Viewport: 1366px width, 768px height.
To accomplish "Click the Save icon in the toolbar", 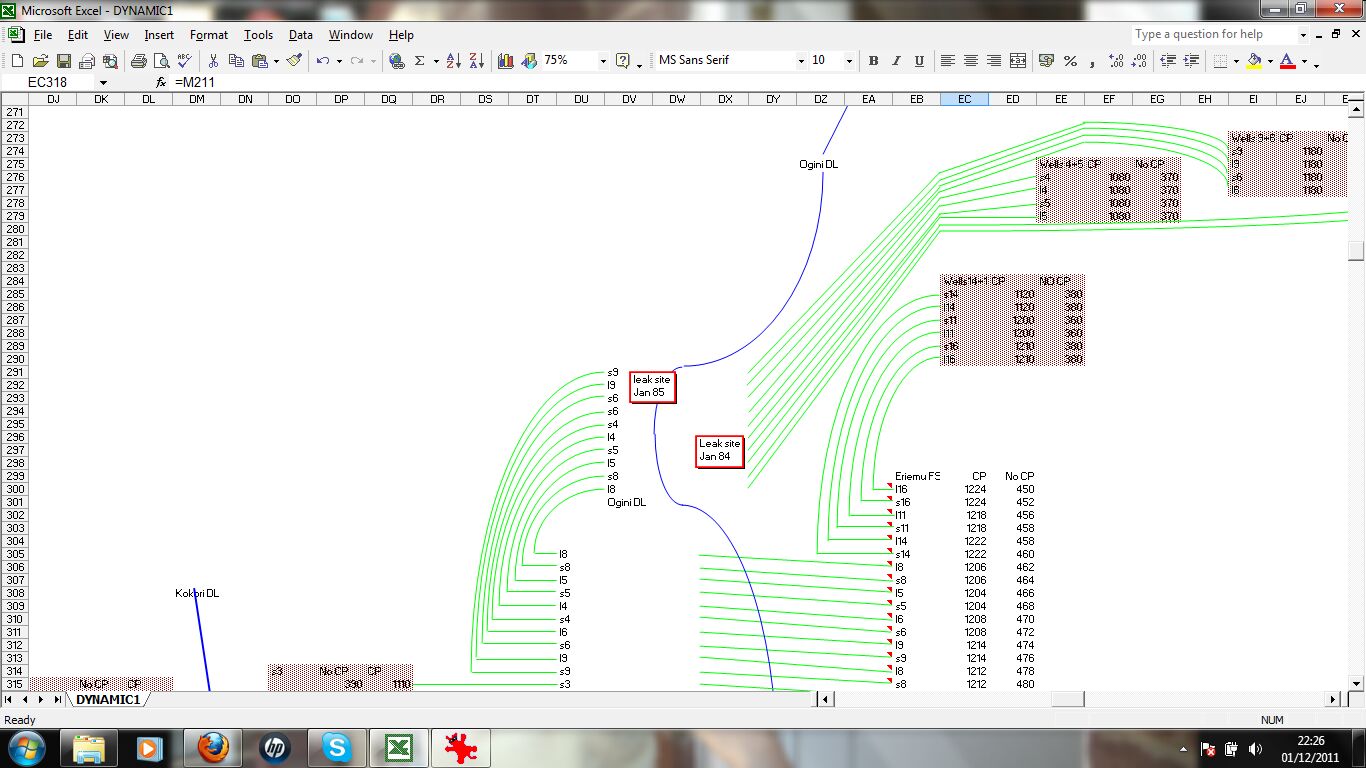I will pos(63,61).
